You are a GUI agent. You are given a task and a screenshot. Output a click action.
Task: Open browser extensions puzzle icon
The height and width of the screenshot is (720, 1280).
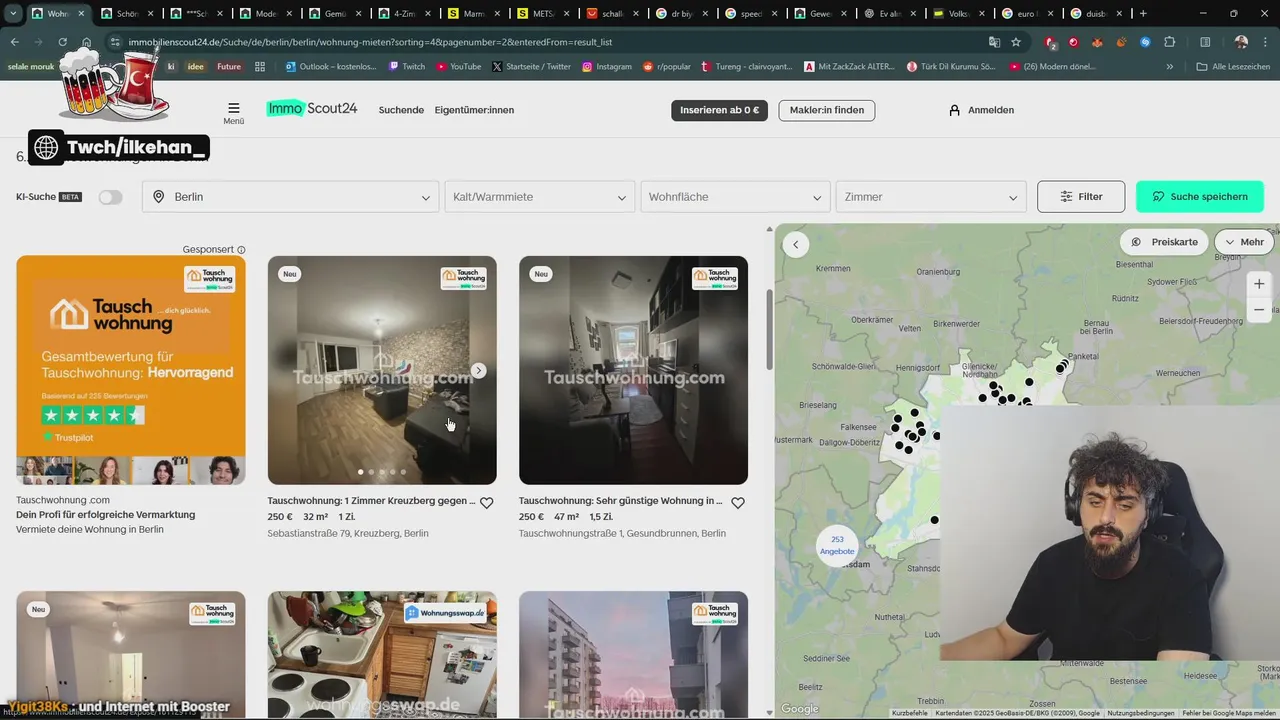pos(1169,42)
